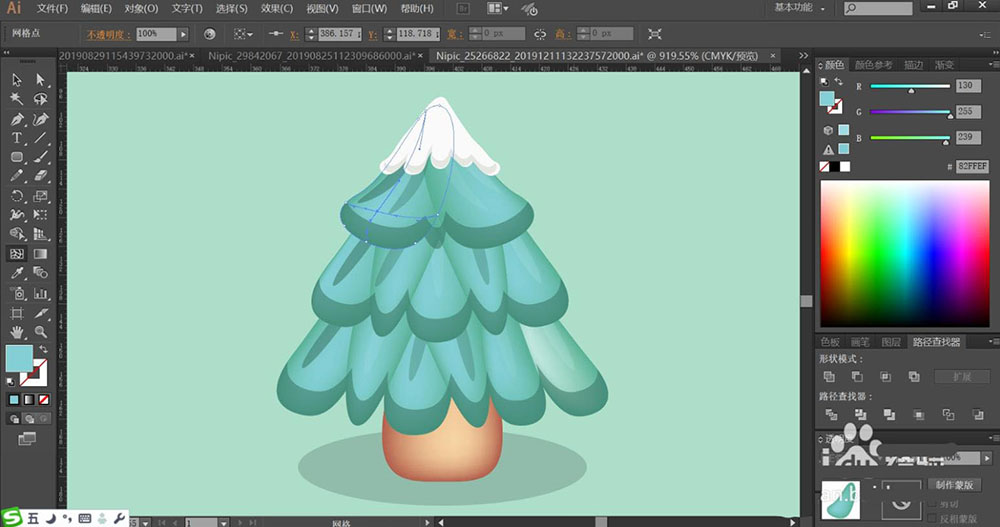This screenshot has width=1000, height=527.
Task: Activate the Gradient tool
Action: [40, 254]
